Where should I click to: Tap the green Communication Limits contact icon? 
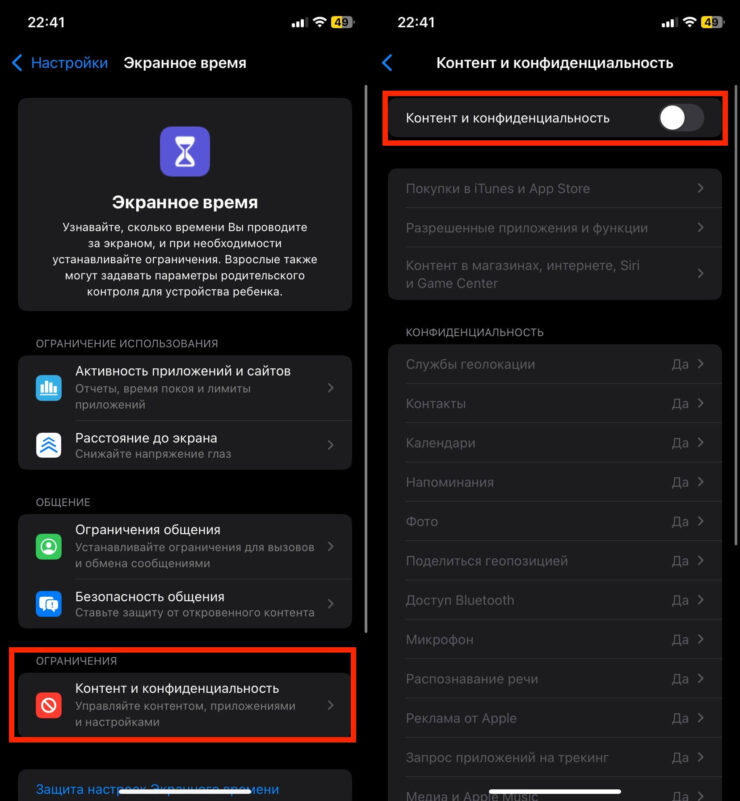(x=49, y=547)
